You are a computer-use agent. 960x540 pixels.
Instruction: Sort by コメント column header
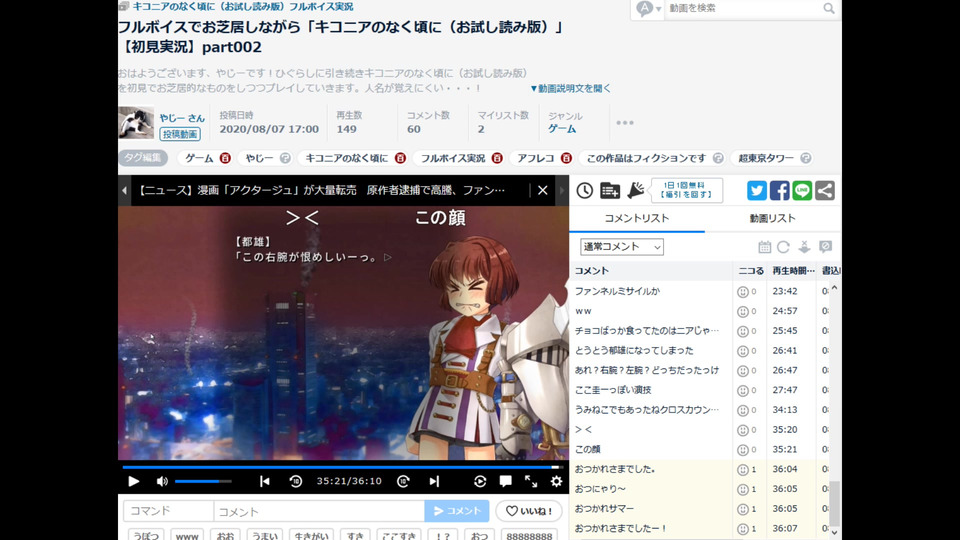coord(651,271)
